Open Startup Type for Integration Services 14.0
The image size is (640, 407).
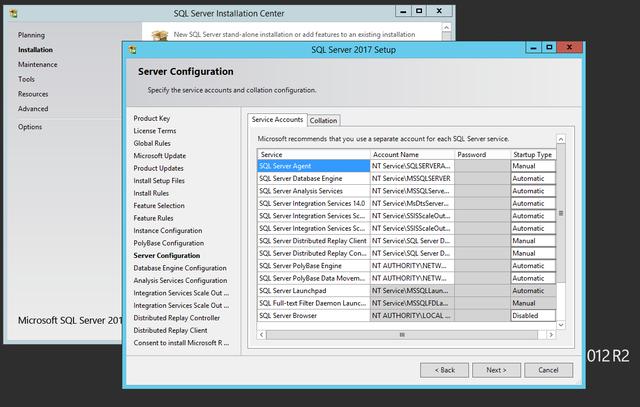click(x=533, y=203)
